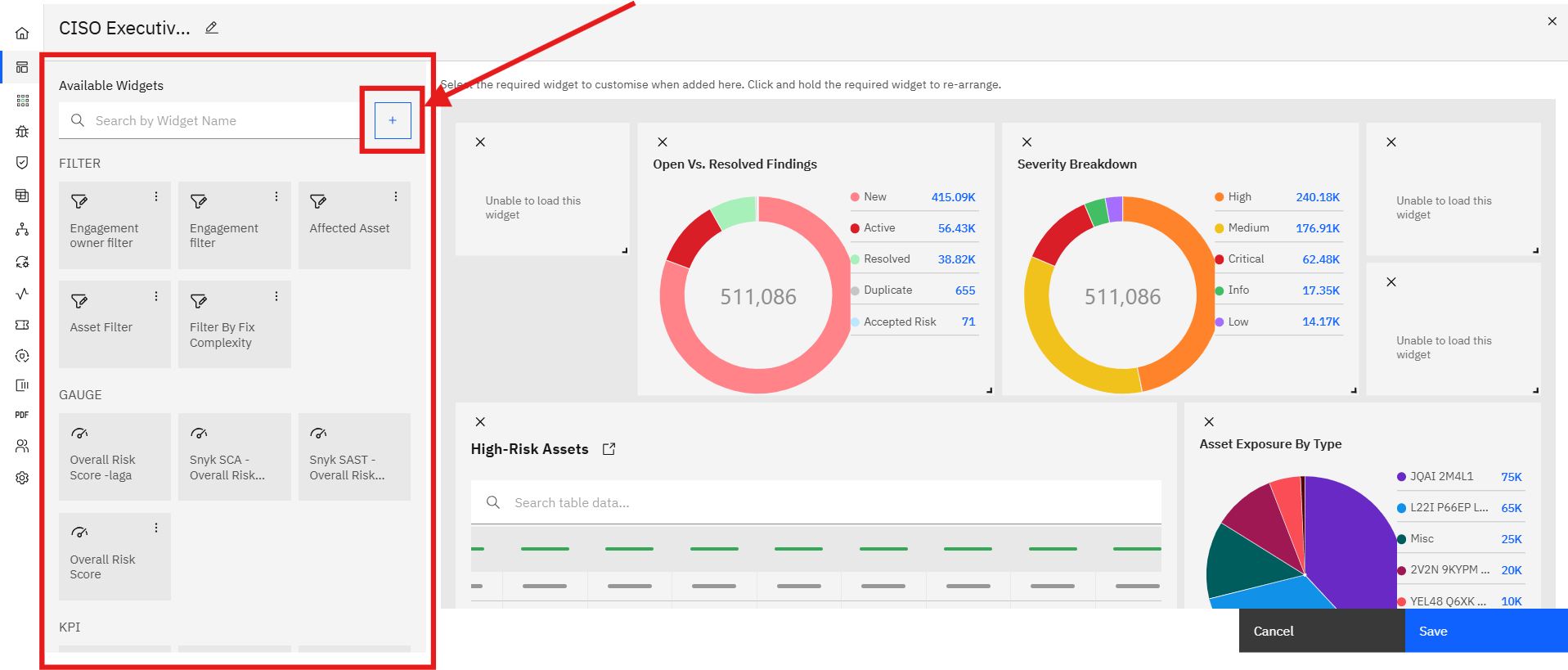Open the users sidebar icon
The height and width of the screenshot is (670, 1568).
click(22, 446)
